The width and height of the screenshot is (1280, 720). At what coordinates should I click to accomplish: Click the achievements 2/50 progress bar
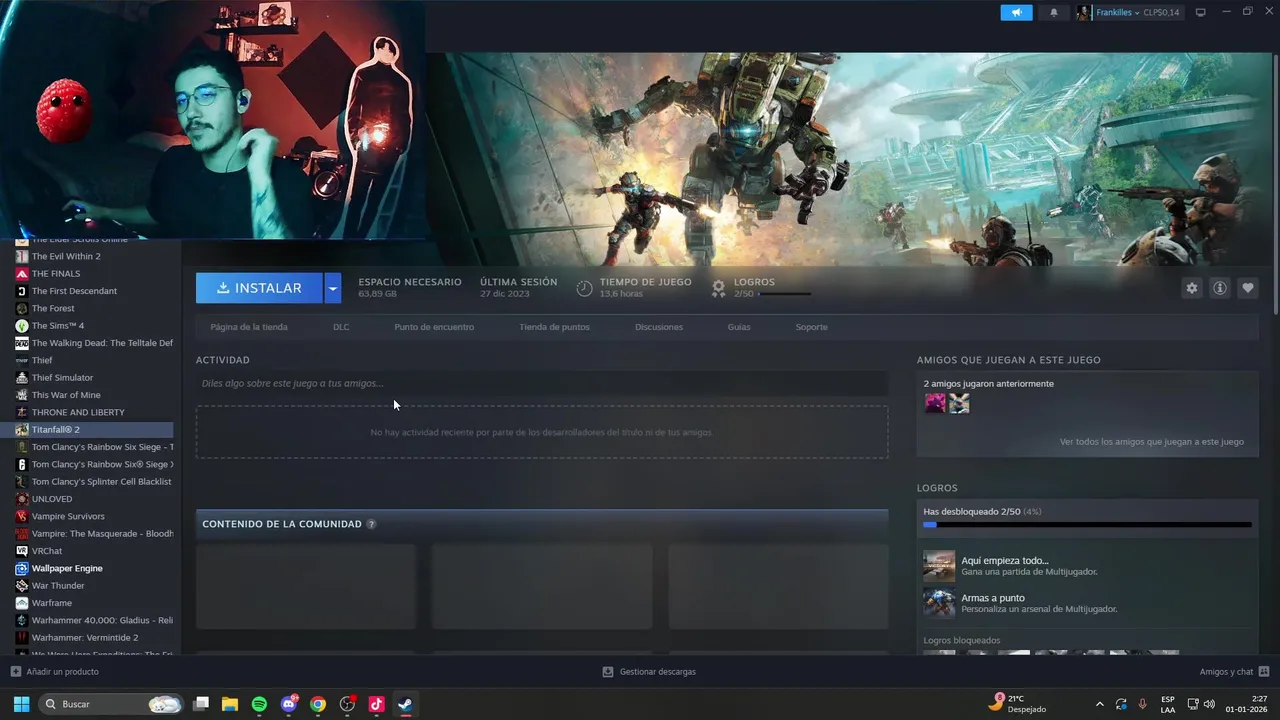click(1087, 524)
